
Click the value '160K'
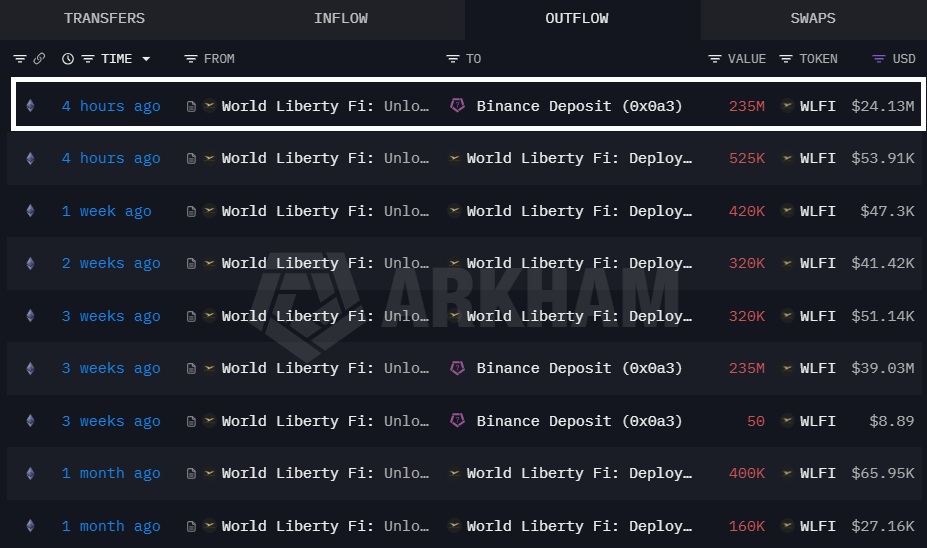(747, 526)
